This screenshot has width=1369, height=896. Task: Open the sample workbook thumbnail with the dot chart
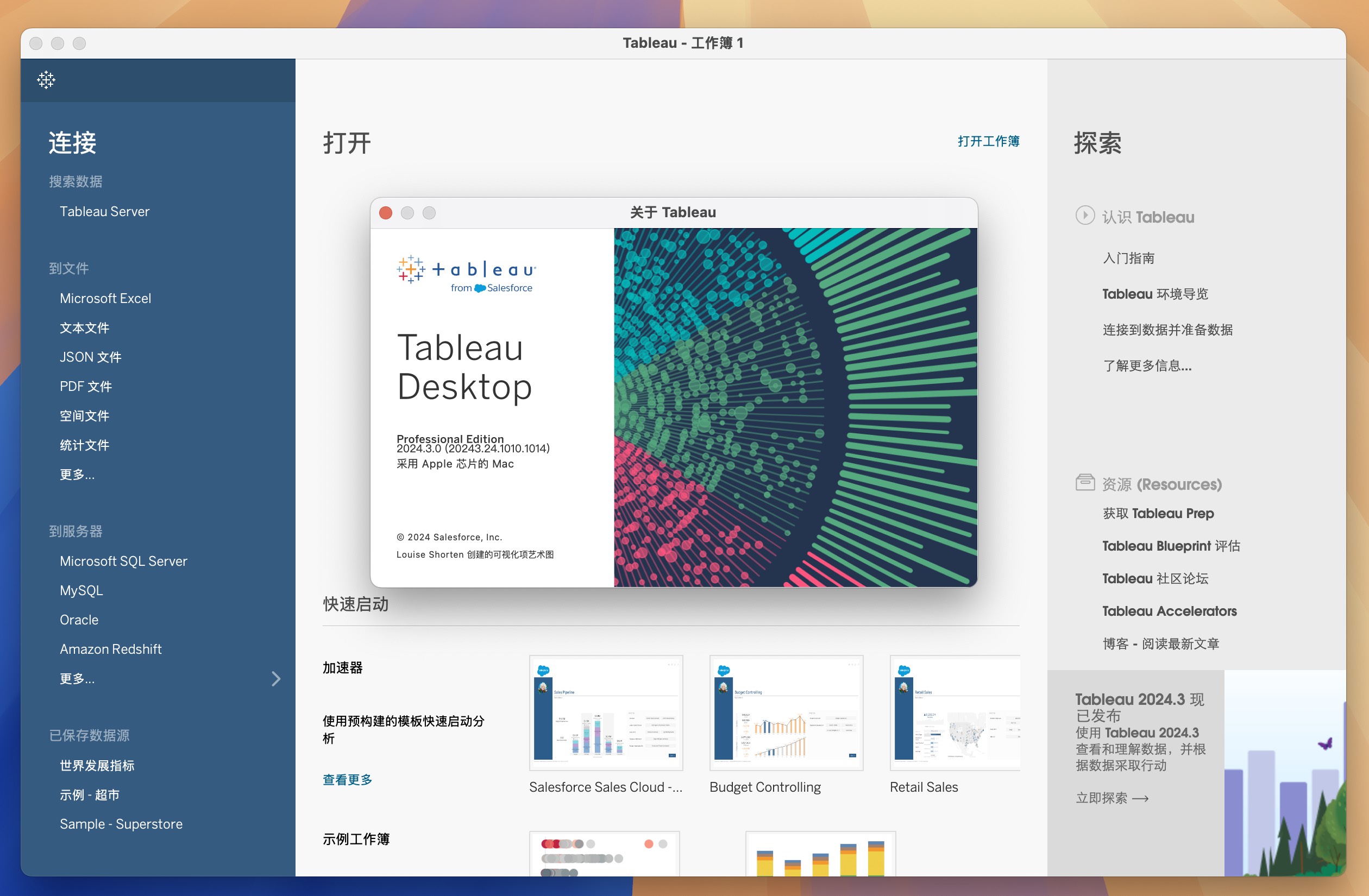(604, 854)
